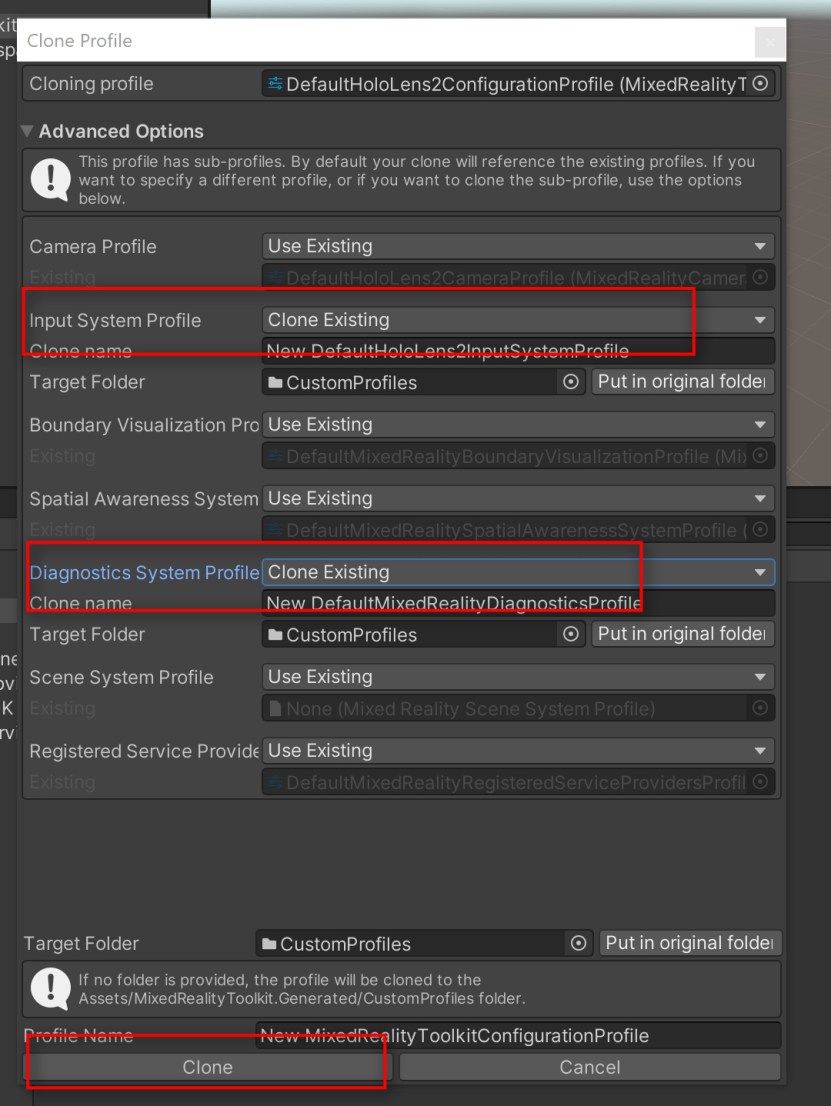831x1106 pixels.
Task: Click bottom Put in original folder button
Action: tap(690, 943)
